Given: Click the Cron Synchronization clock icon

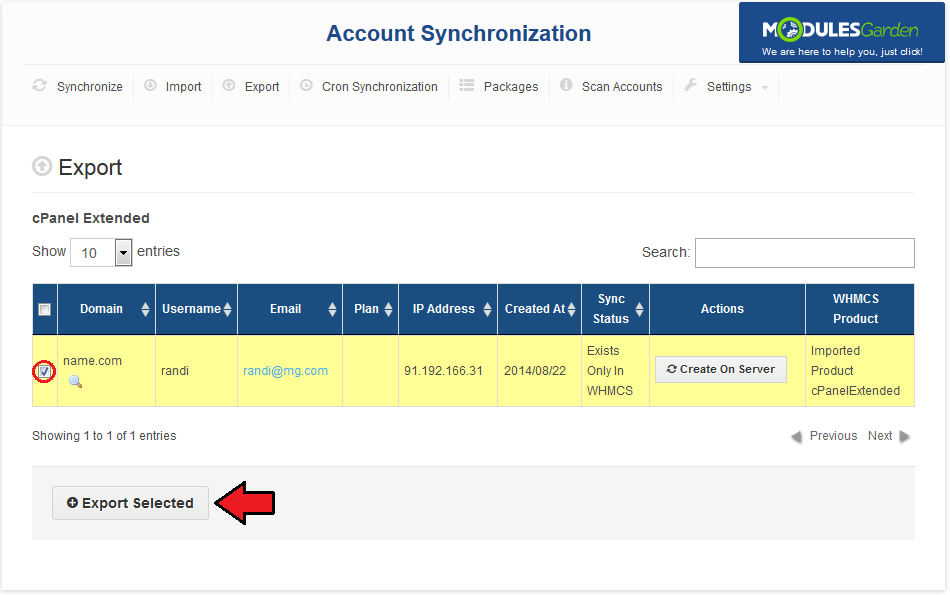Looking at the screenshot, I should click(307, 85).
